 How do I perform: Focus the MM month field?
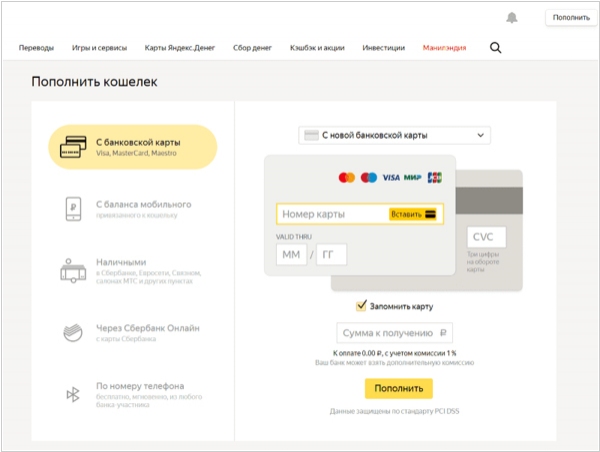click(x=292, y=255)
